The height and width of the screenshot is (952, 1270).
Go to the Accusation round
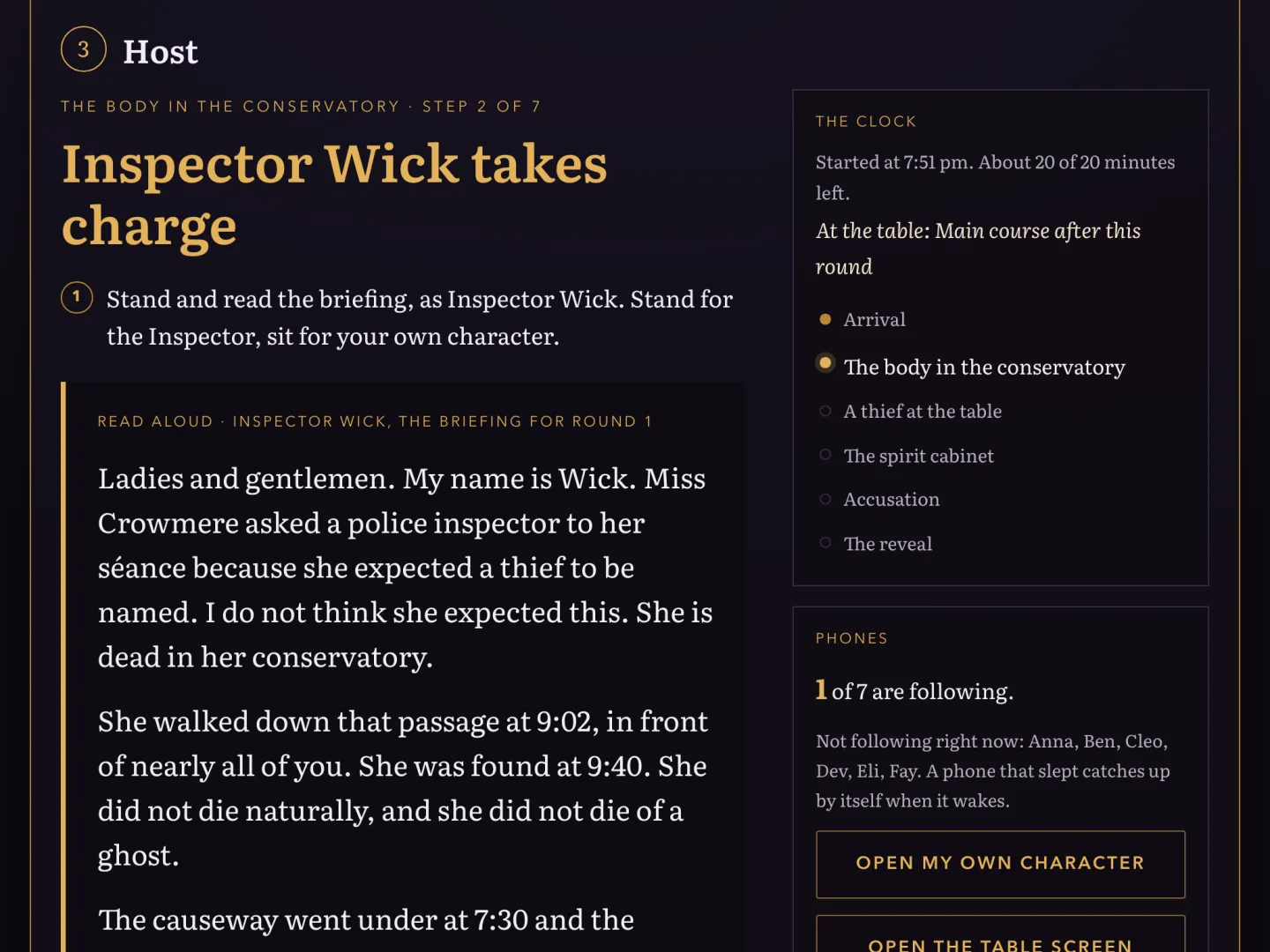point(892,500)
